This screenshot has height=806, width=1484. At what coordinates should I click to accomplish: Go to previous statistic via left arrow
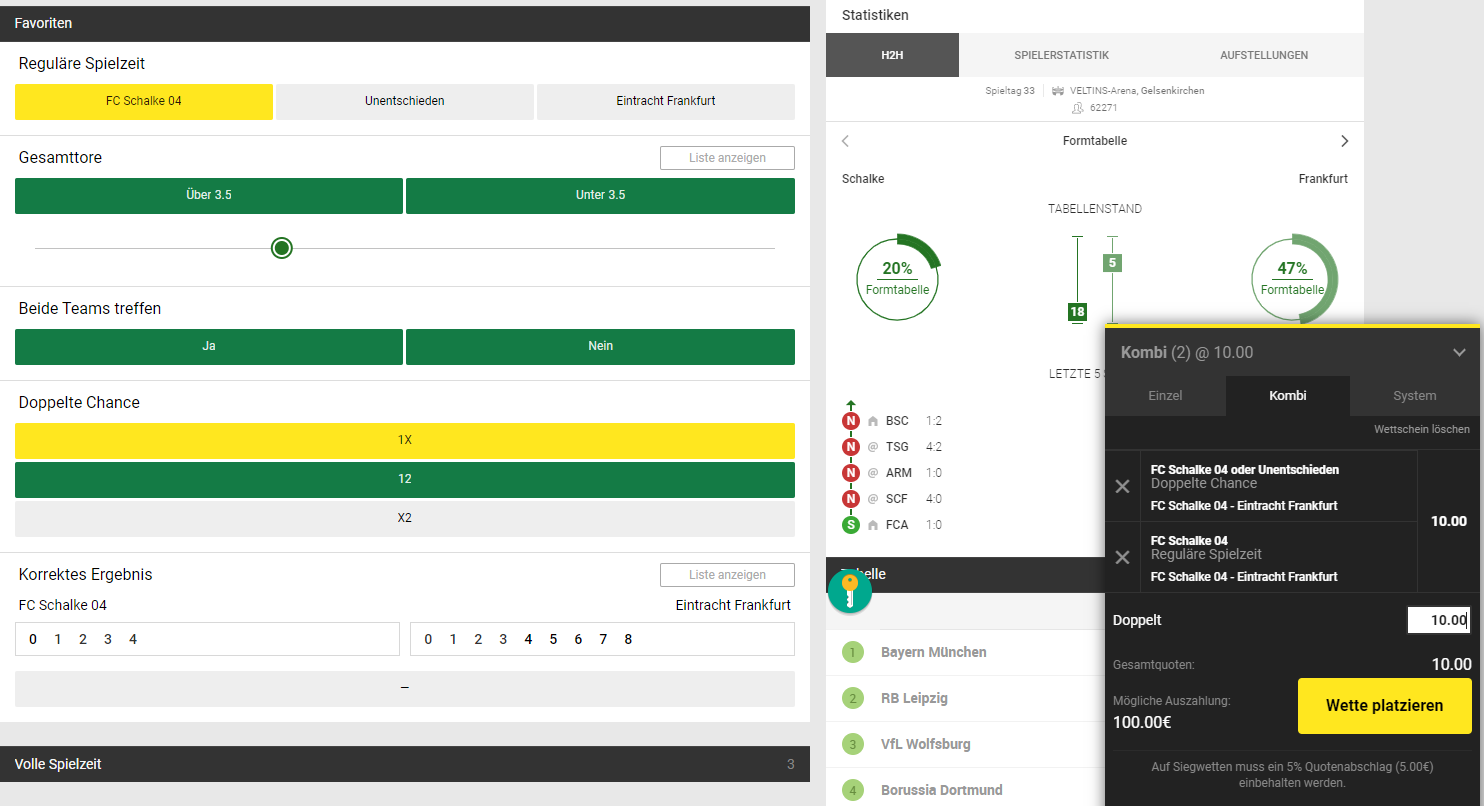coord(845,141)
